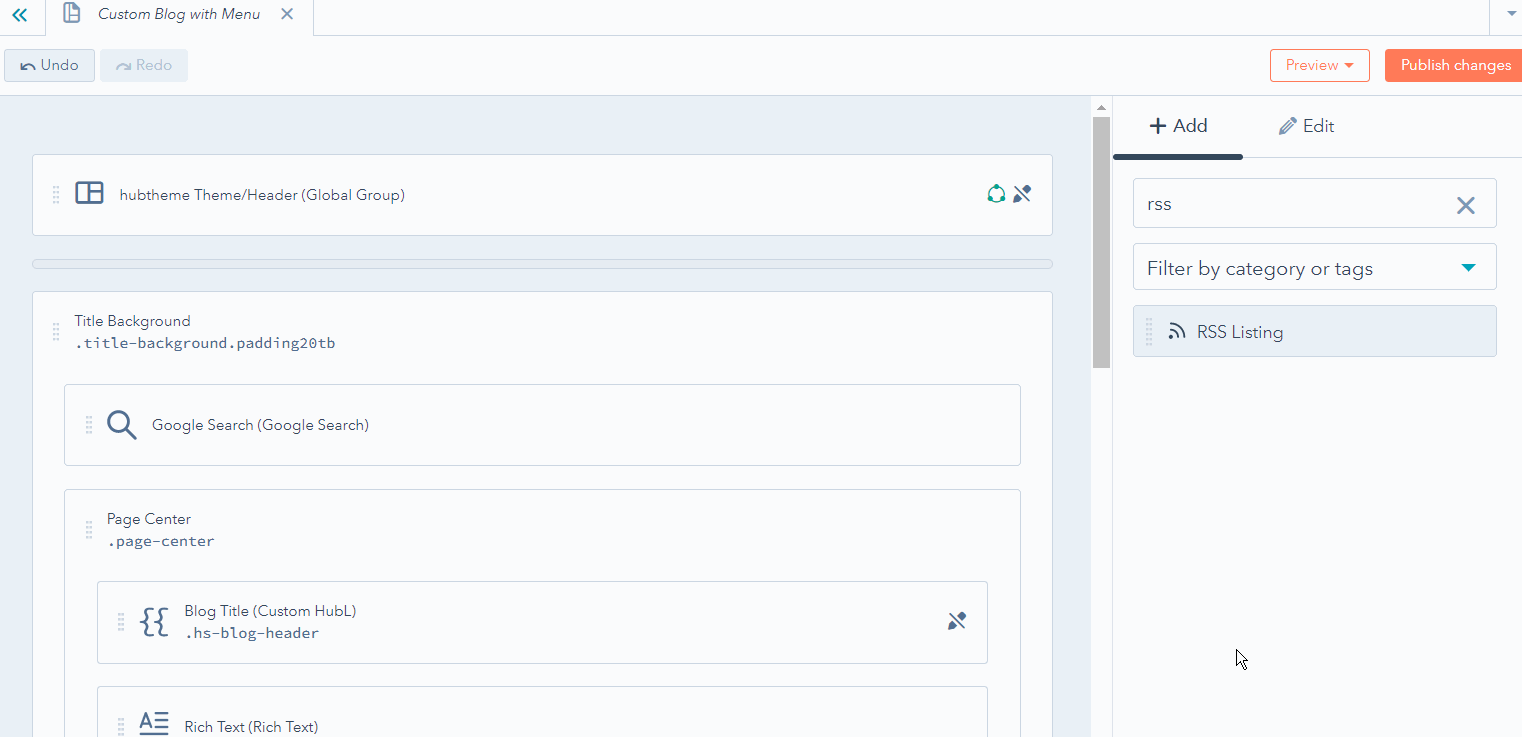The height and width of the screenshot is (737, 1522).
Task: Click the Blog Title HubL braces icon
Action: tap(154, 622)
